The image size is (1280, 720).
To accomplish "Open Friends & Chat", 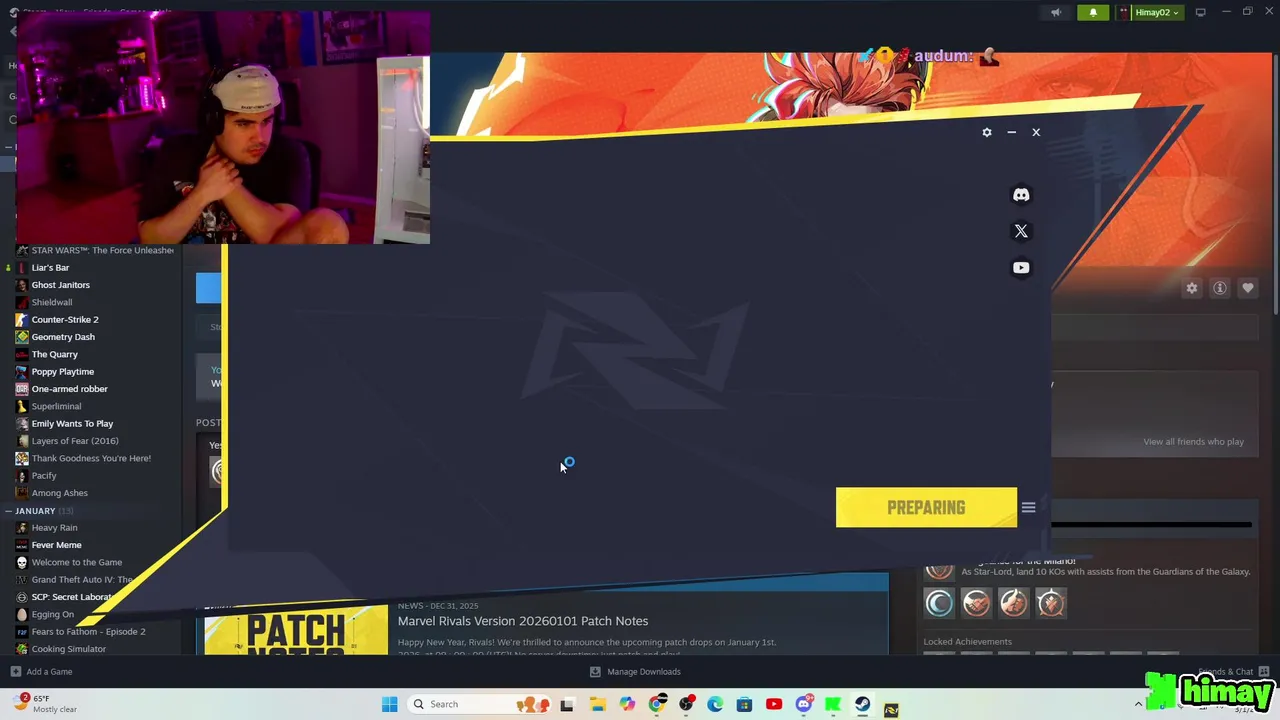I will click(1233, 672).
